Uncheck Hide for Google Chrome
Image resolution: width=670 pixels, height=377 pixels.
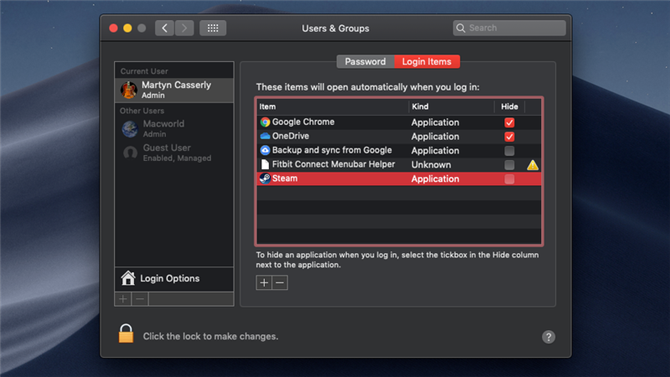(509, 123)
